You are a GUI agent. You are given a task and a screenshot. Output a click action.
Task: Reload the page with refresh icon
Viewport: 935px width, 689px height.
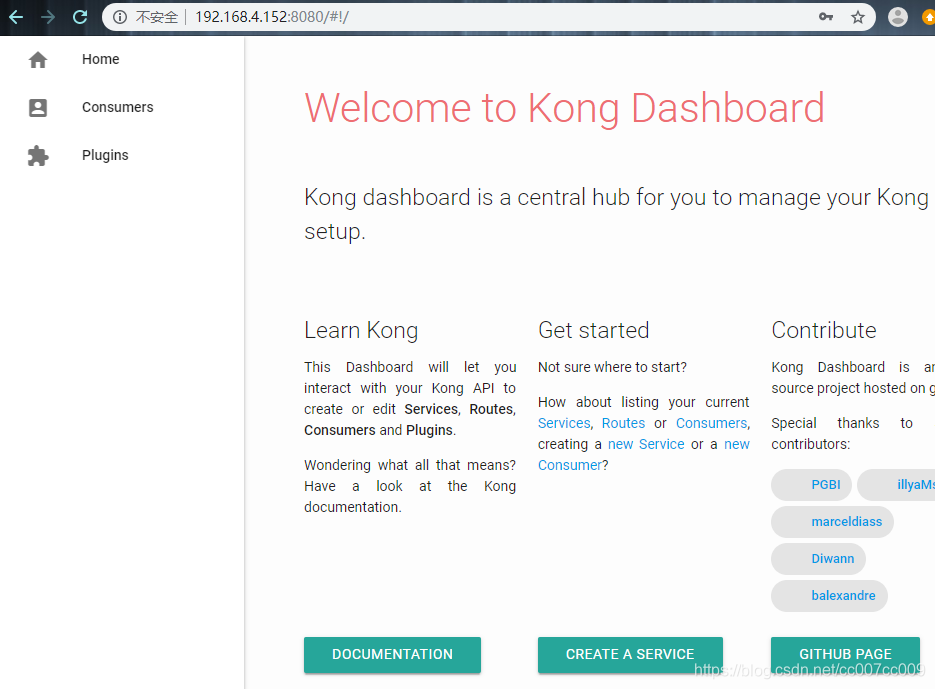pyautogui.click(x=80, y=17)
